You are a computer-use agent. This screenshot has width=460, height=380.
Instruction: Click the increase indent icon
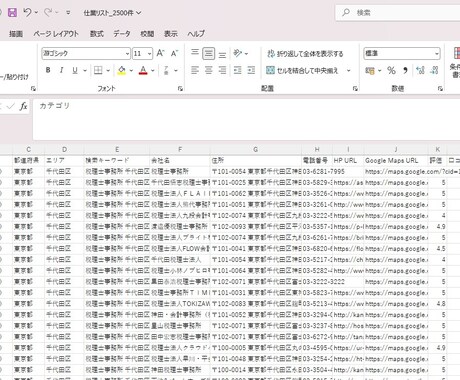pyautogui.click(x=251, y=70)
